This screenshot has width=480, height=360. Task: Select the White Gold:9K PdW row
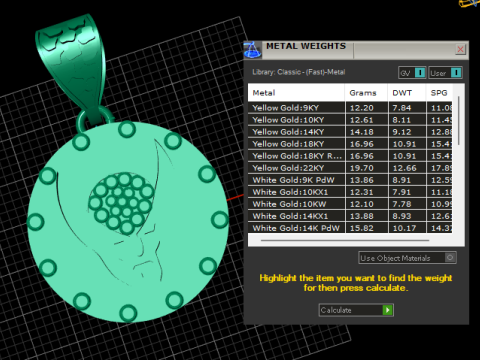[x=350, y=180]
